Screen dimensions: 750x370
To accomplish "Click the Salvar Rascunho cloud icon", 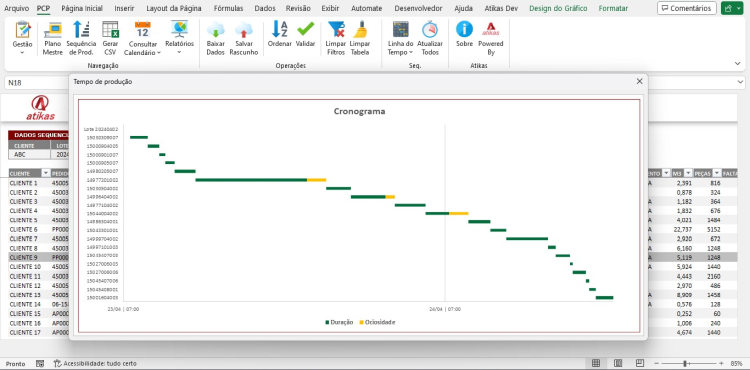I will pos(244,30).
